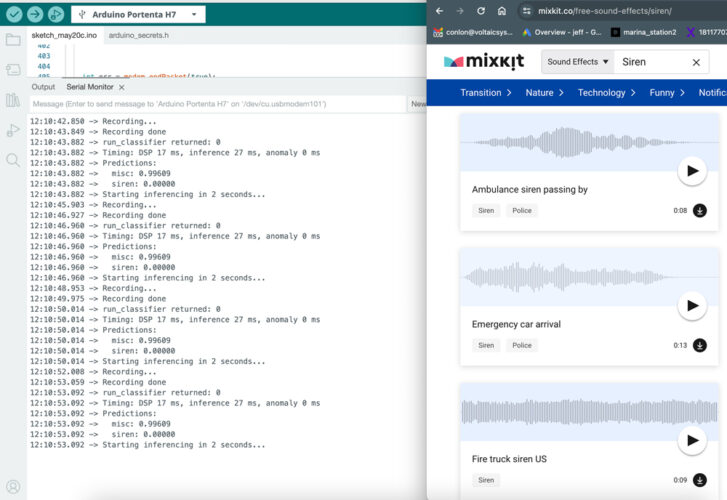Click the Police tag under Emergency car arrival
Viewport: 727px width, 500px height.
[522, 345]
